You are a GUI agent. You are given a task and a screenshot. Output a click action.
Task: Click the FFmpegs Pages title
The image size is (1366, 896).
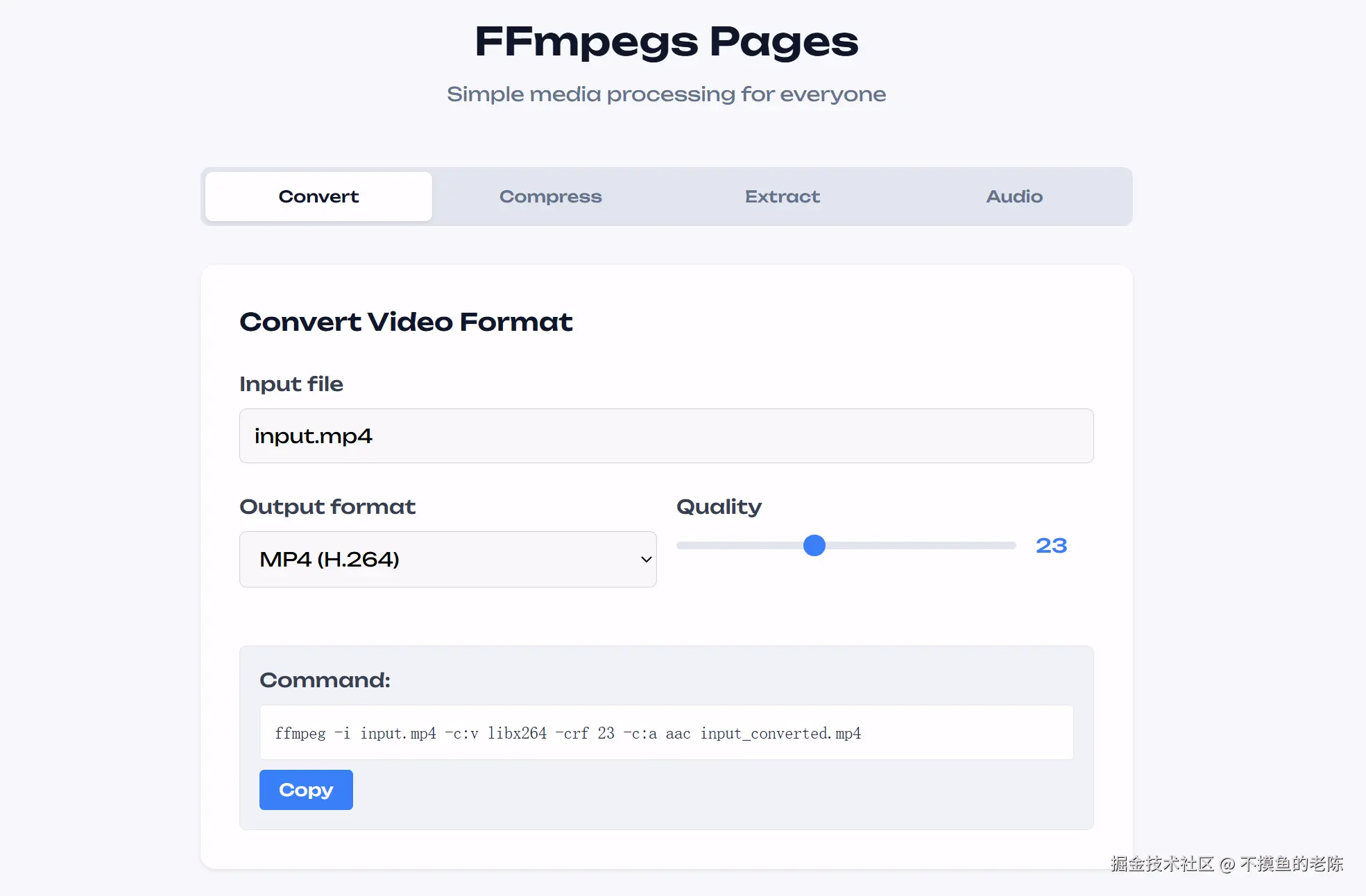pyautogui.click(x=666, y=42)
